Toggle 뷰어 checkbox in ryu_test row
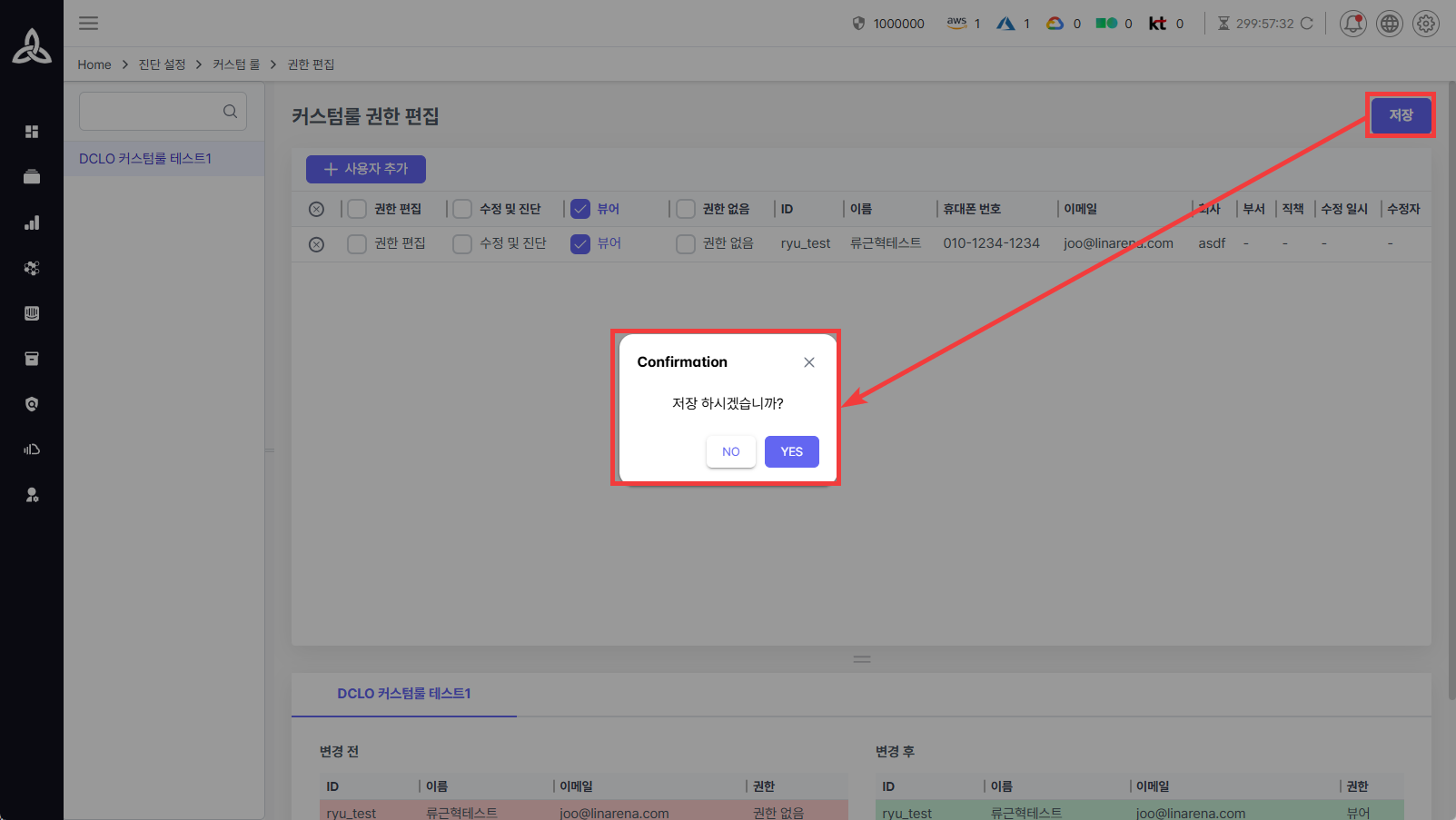The width and height of the screenshot is (1456, 820). click(x=580, y=244)
